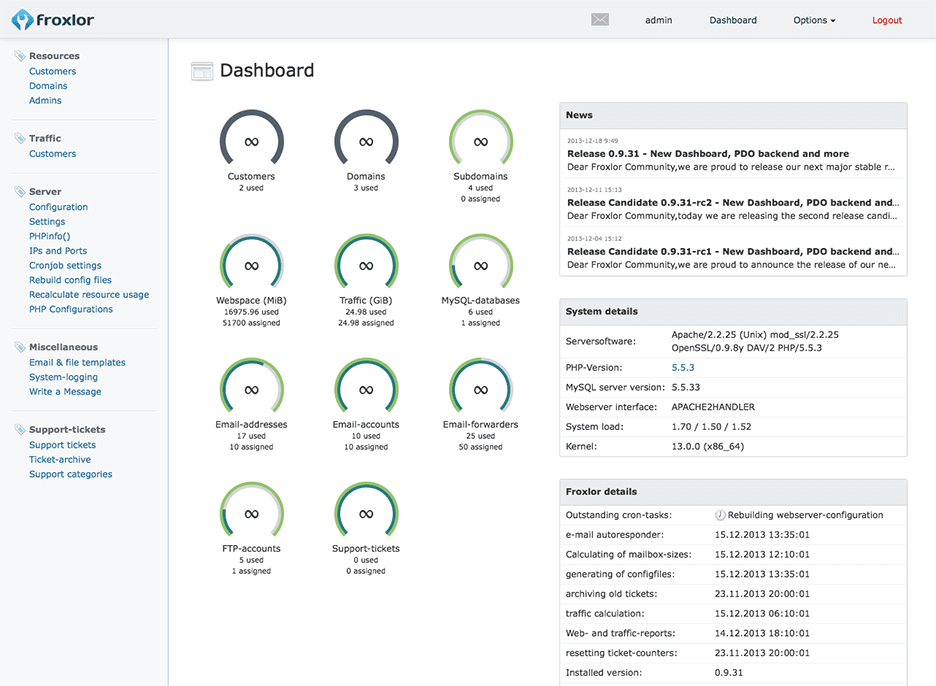Click the red Logout link

point(886,20)
